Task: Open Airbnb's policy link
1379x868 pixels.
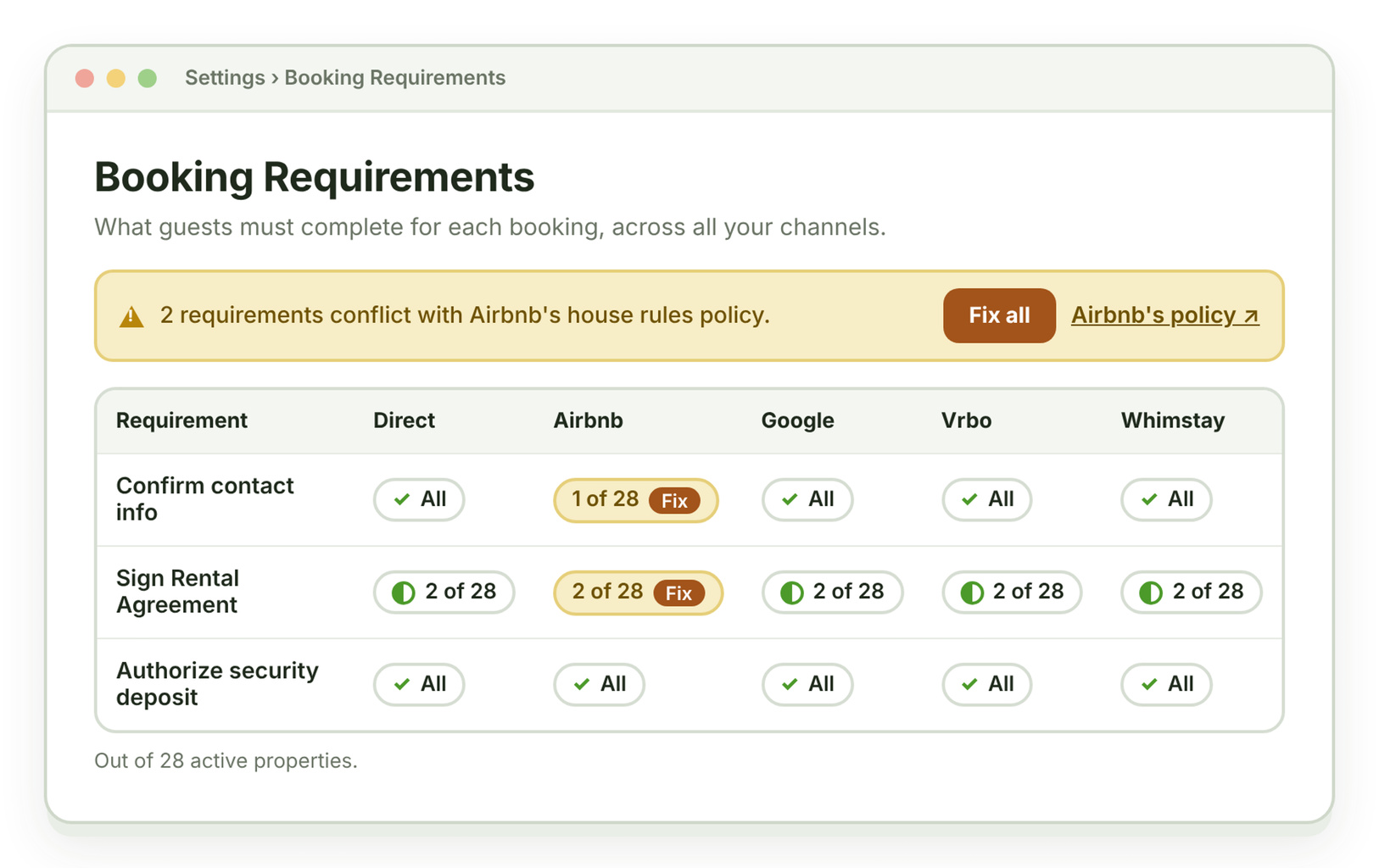Action: coord(1164,315)
